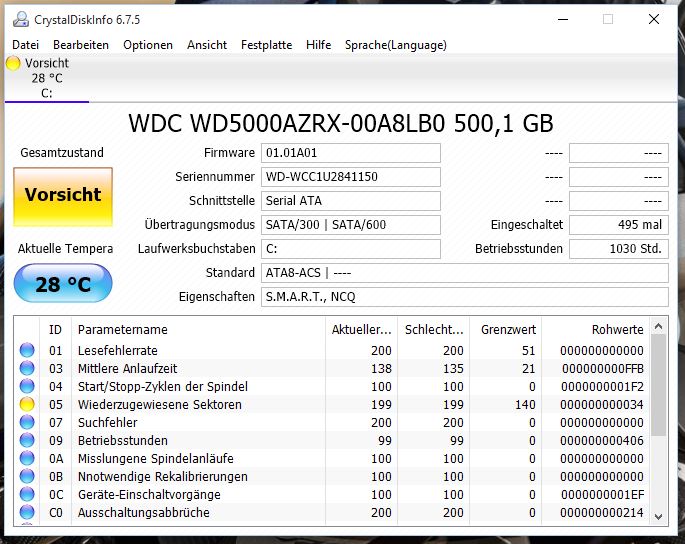Click the yellow Vorsicht disk status circle
Viewport: 685px width, 544px height.
[13, 63]
